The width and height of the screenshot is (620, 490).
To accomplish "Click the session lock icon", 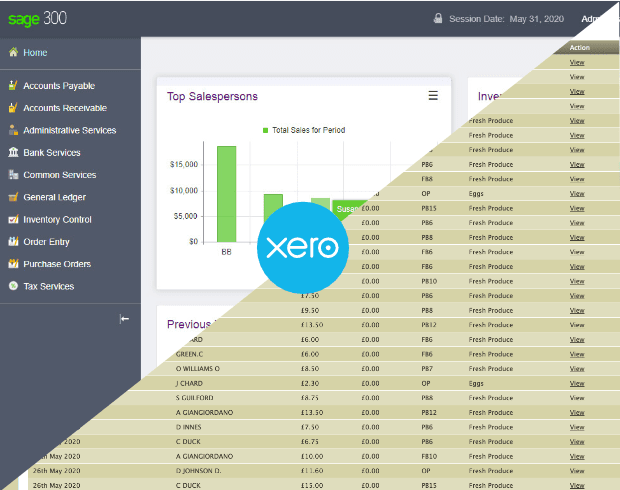I will click(438, 18).
